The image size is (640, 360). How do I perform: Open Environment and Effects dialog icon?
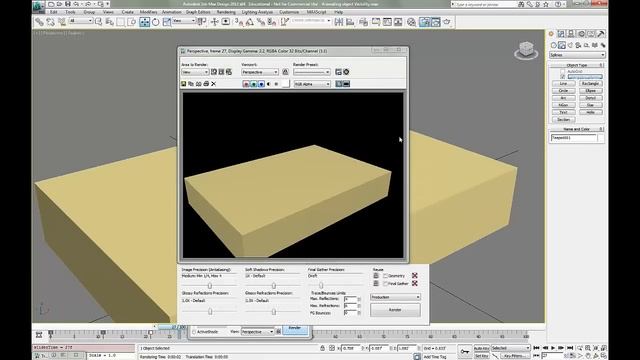pos(346,72)
